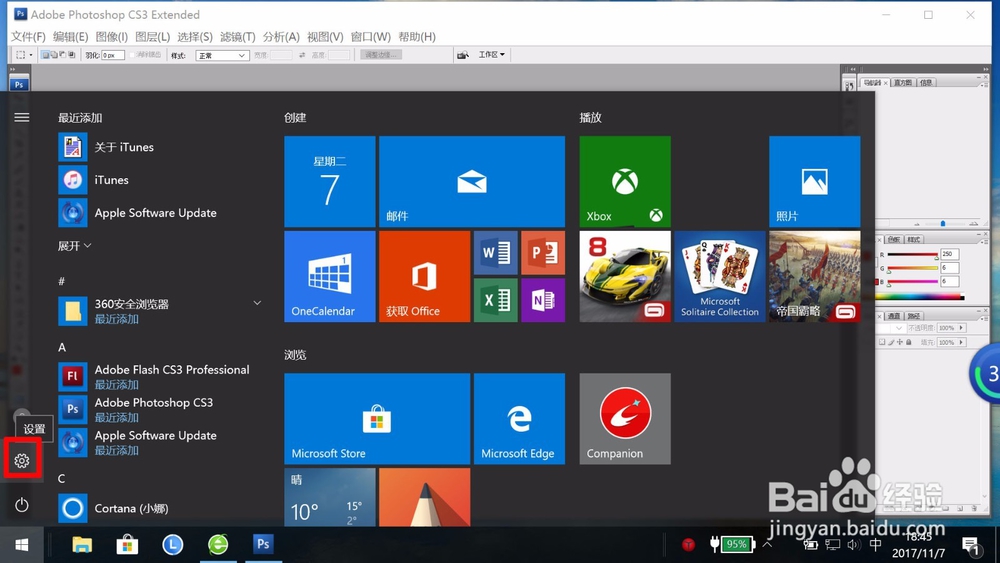Open the Xbox tile
Viewport: 1000px width, 563px height.
click(625, 182)
